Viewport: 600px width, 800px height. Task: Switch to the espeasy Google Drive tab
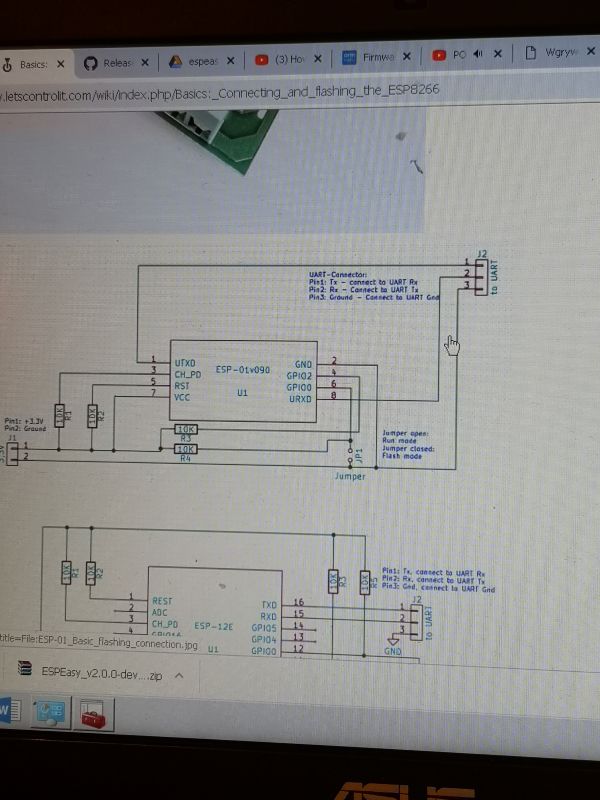pos(202,62)
